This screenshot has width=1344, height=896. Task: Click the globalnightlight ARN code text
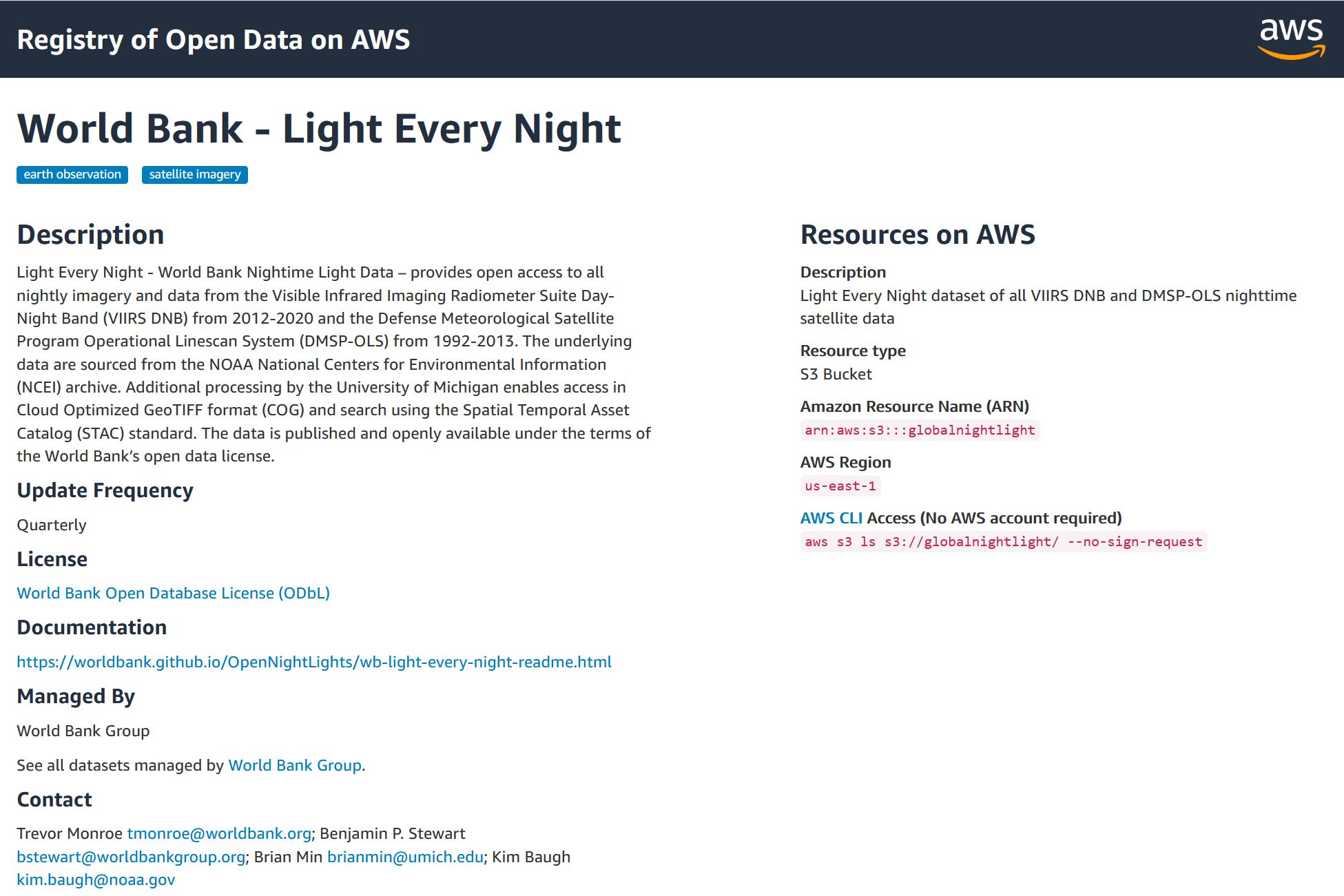(x=919, y=430)
